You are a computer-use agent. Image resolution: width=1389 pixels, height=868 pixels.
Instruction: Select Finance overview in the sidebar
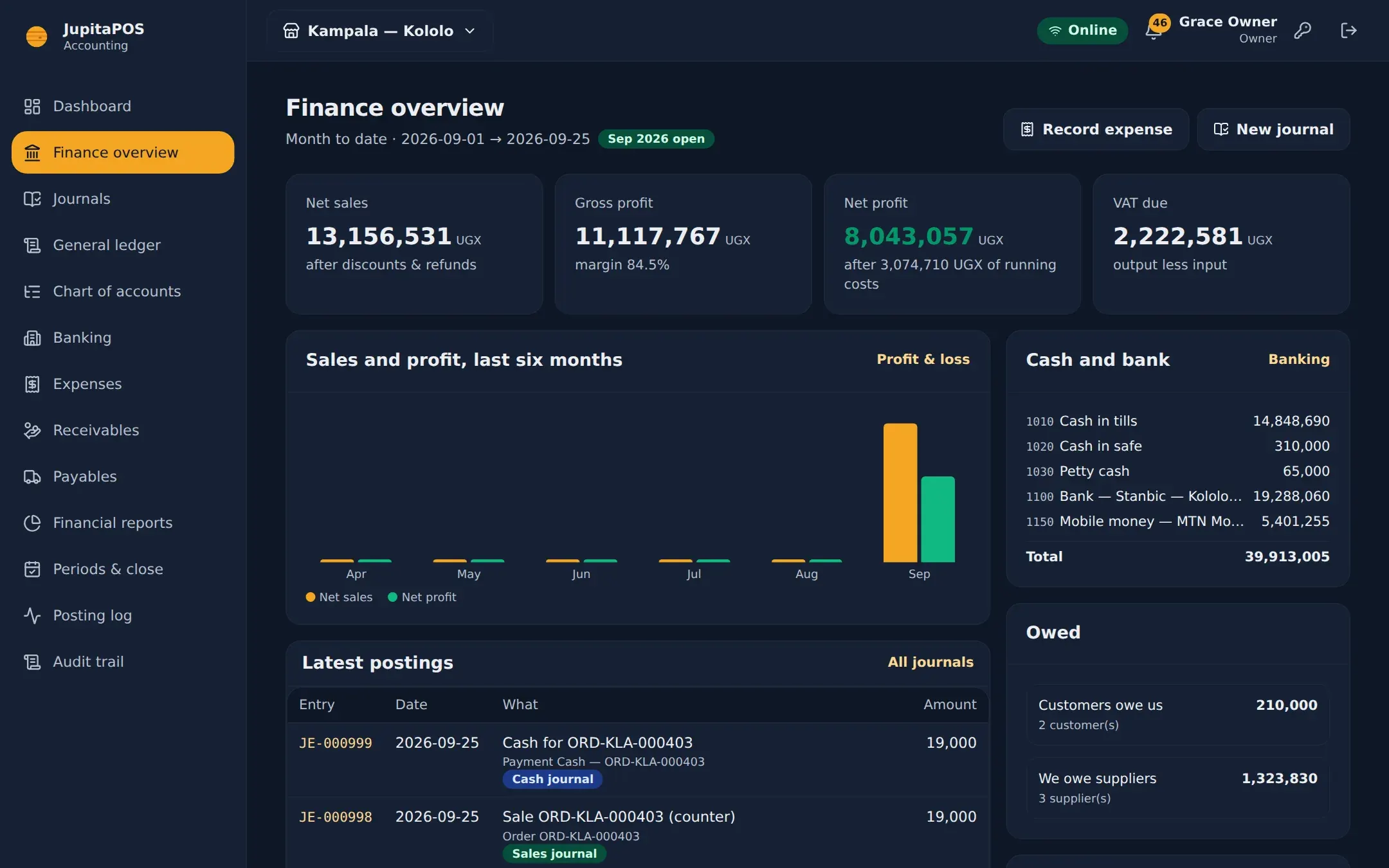[123, 152]
